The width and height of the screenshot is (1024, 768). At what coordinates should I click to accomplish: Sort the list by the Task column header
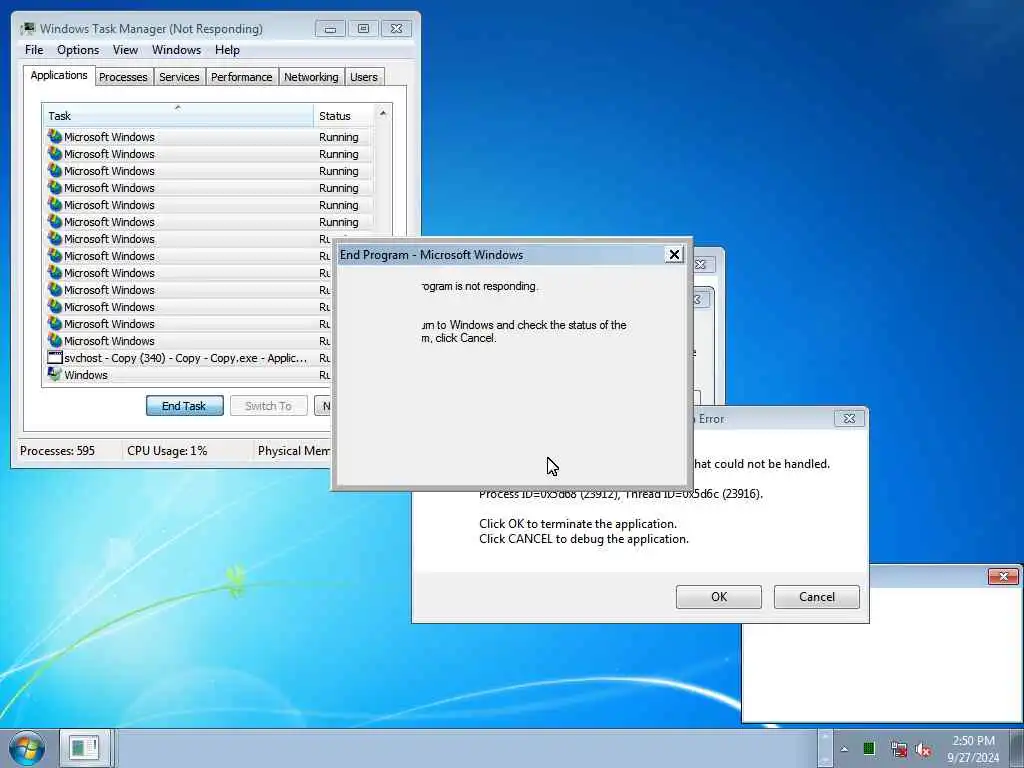click(178, 116)
